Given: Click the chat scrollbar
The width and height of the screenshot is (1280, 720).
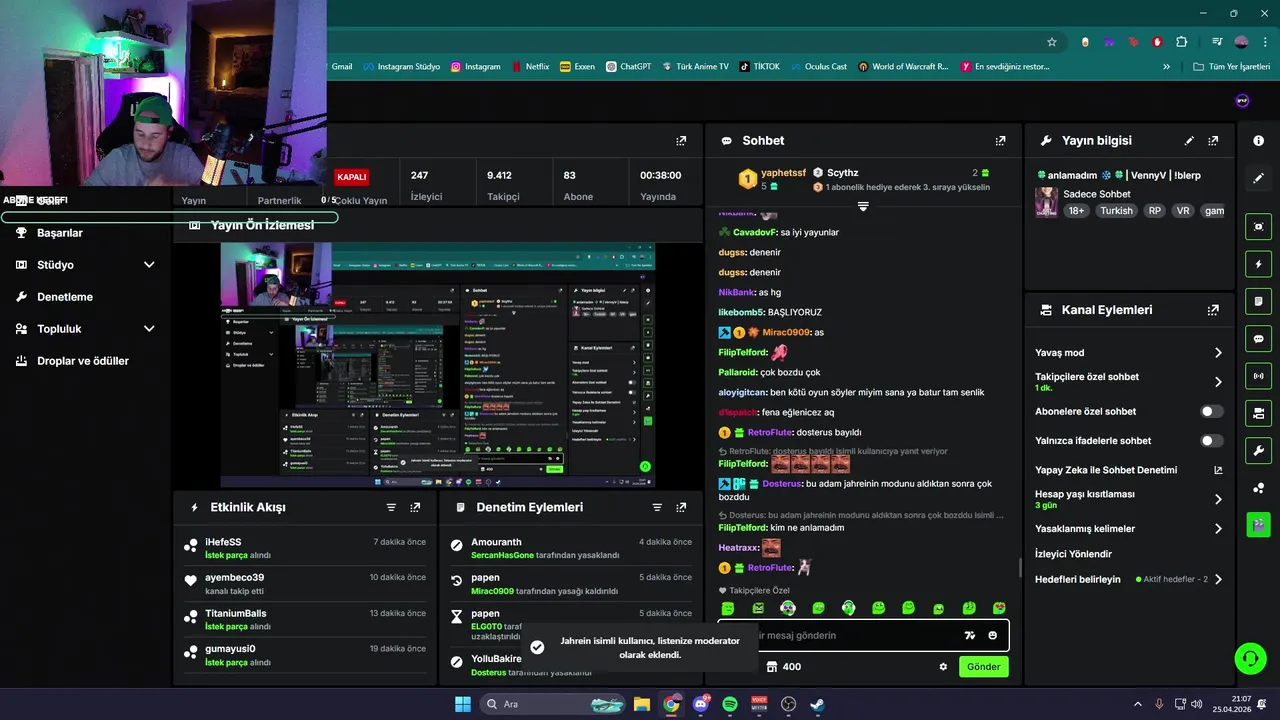Looking at the screenshot, I should (1020, 568).
